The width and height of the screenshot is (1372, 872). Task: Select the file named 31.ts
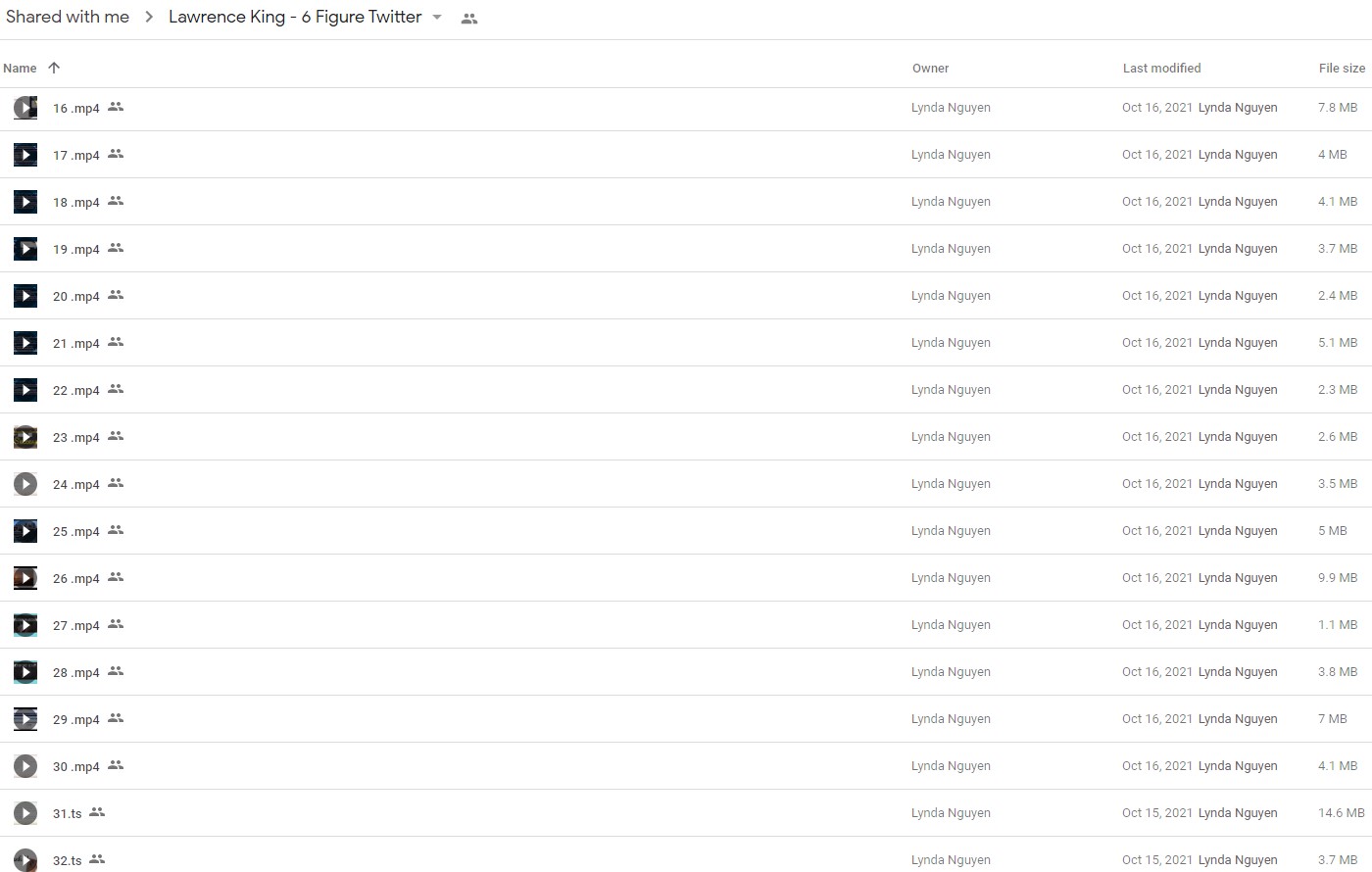tap(68, 813)
